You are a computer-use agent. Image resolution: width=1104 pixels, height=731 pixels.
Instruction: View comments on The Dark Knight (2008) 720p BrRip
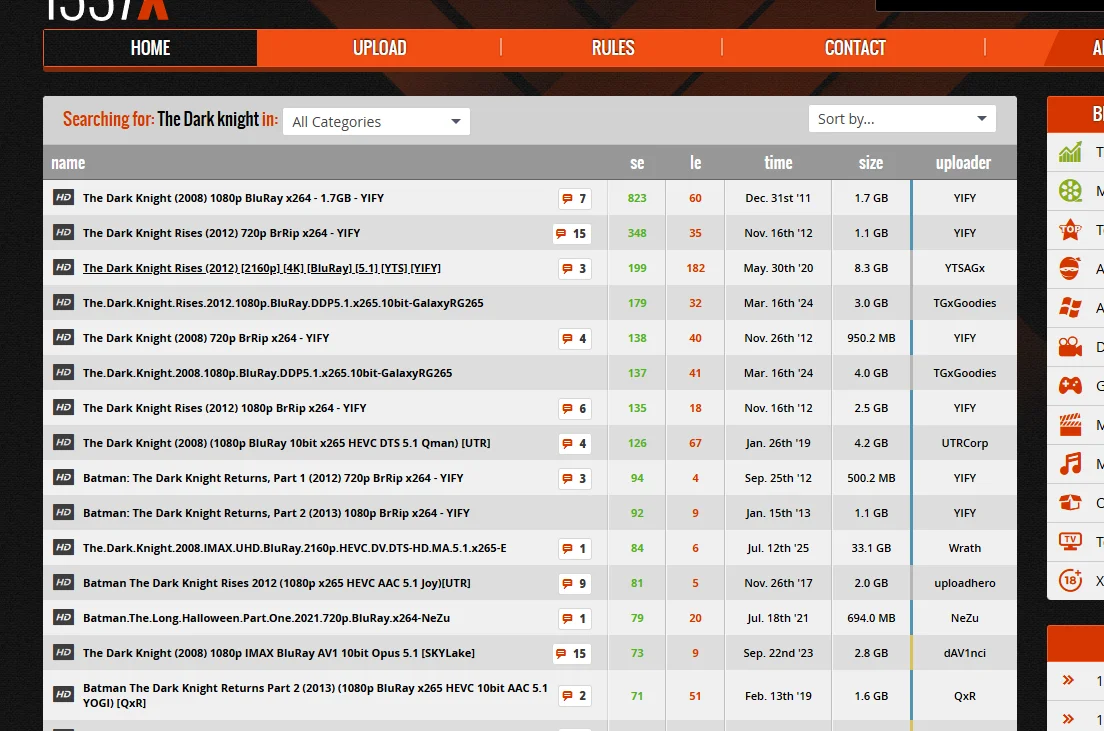point(575,339)
